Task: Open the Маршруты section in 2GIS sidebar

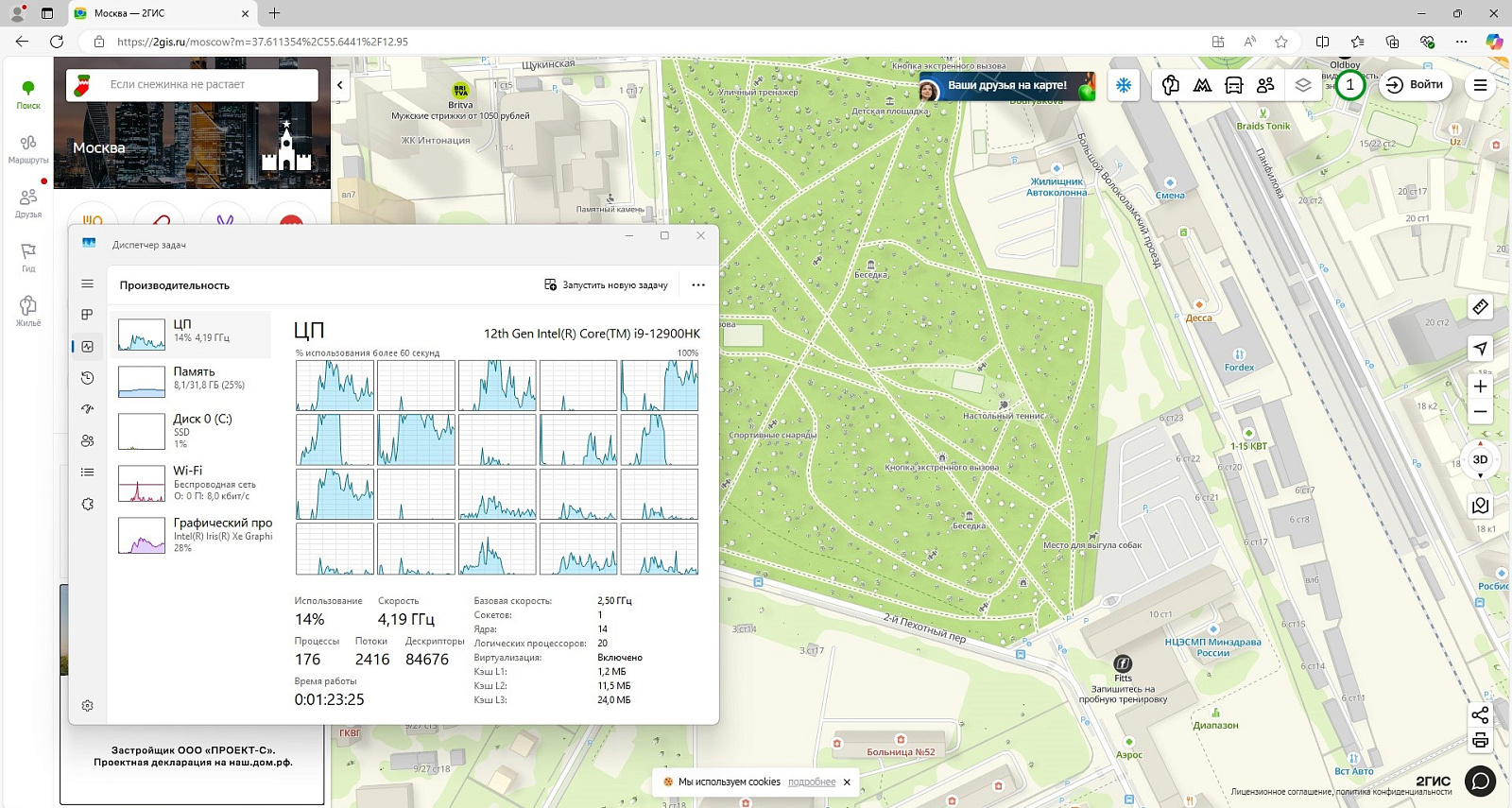Action: click(x=28, y=148)
